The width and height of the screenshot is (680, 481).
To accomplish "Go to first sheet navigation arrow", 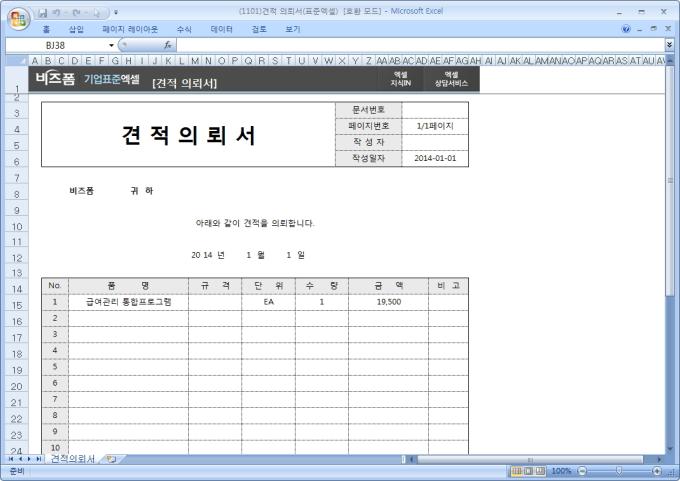I will [11, 459].
